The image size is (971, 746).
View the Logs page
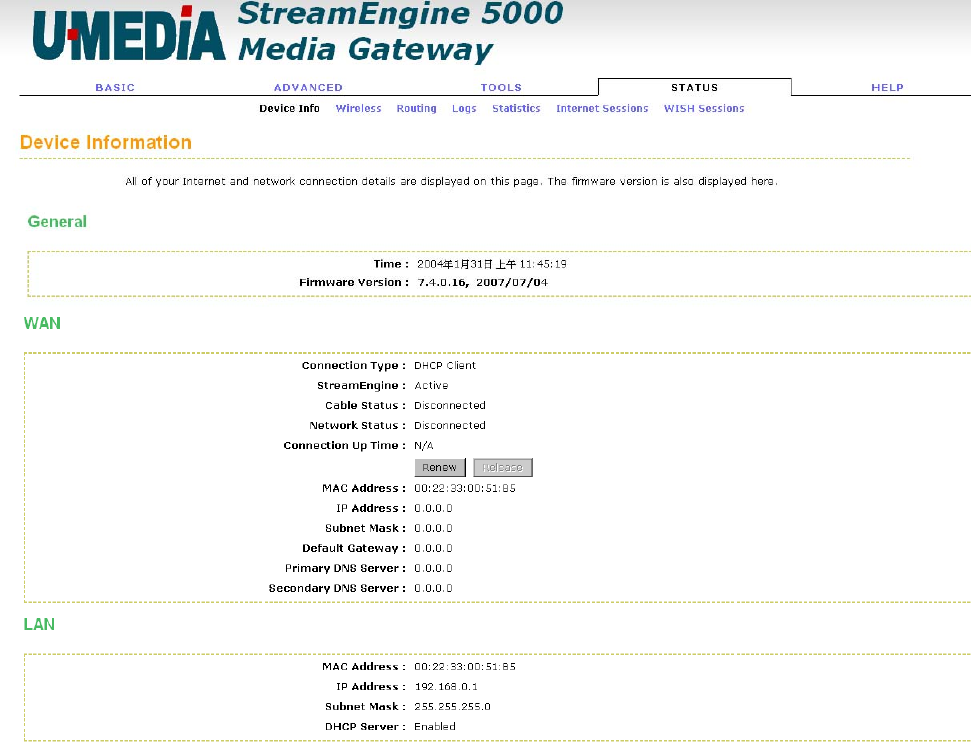pos(464,108)
